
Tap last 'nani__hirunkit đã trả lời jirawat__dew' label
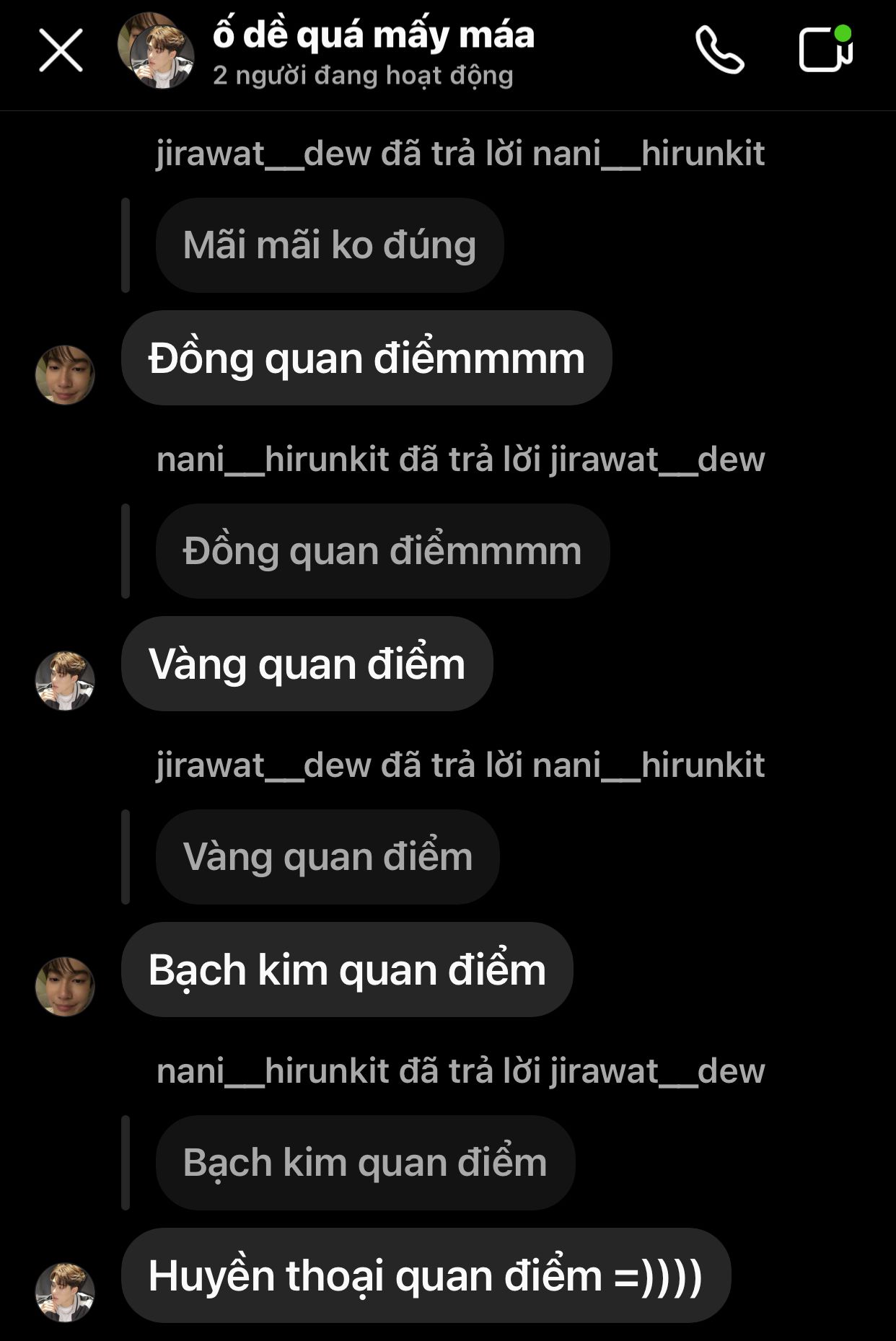[460, 1071]
